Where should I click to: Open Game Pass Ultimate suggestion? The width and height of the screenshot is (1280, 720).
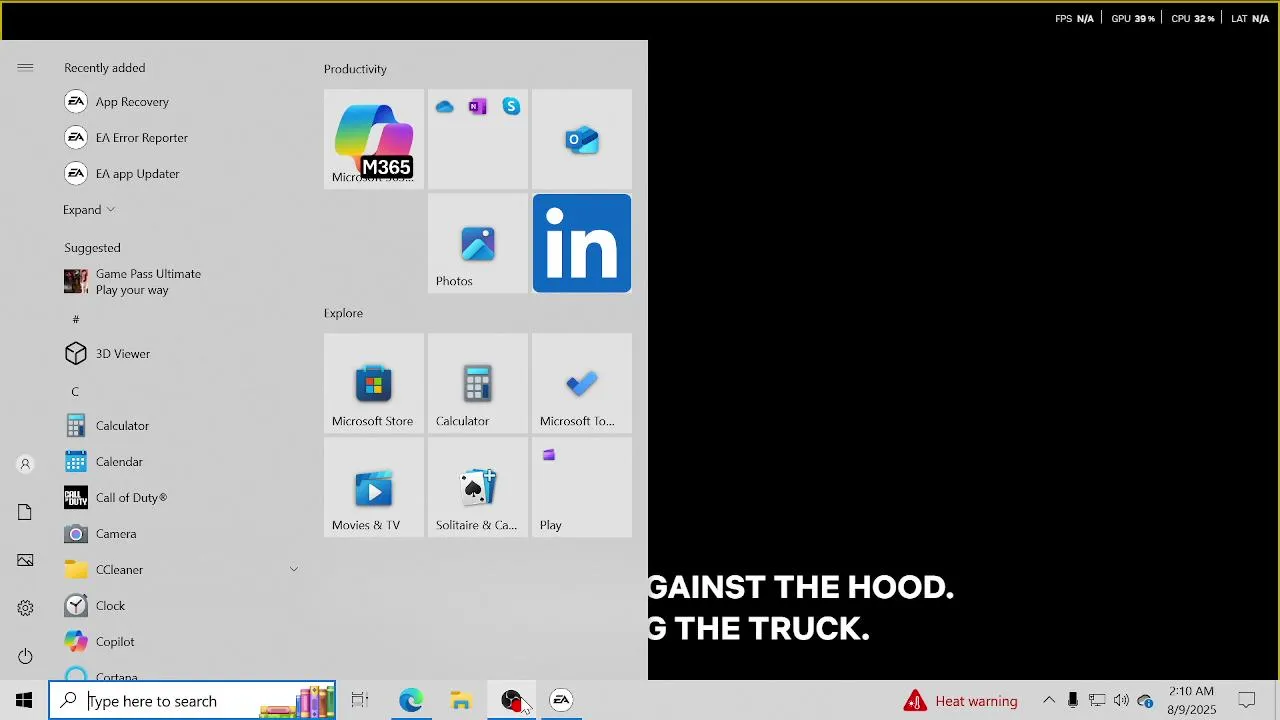pyautogui.click(x=180, y=282)
